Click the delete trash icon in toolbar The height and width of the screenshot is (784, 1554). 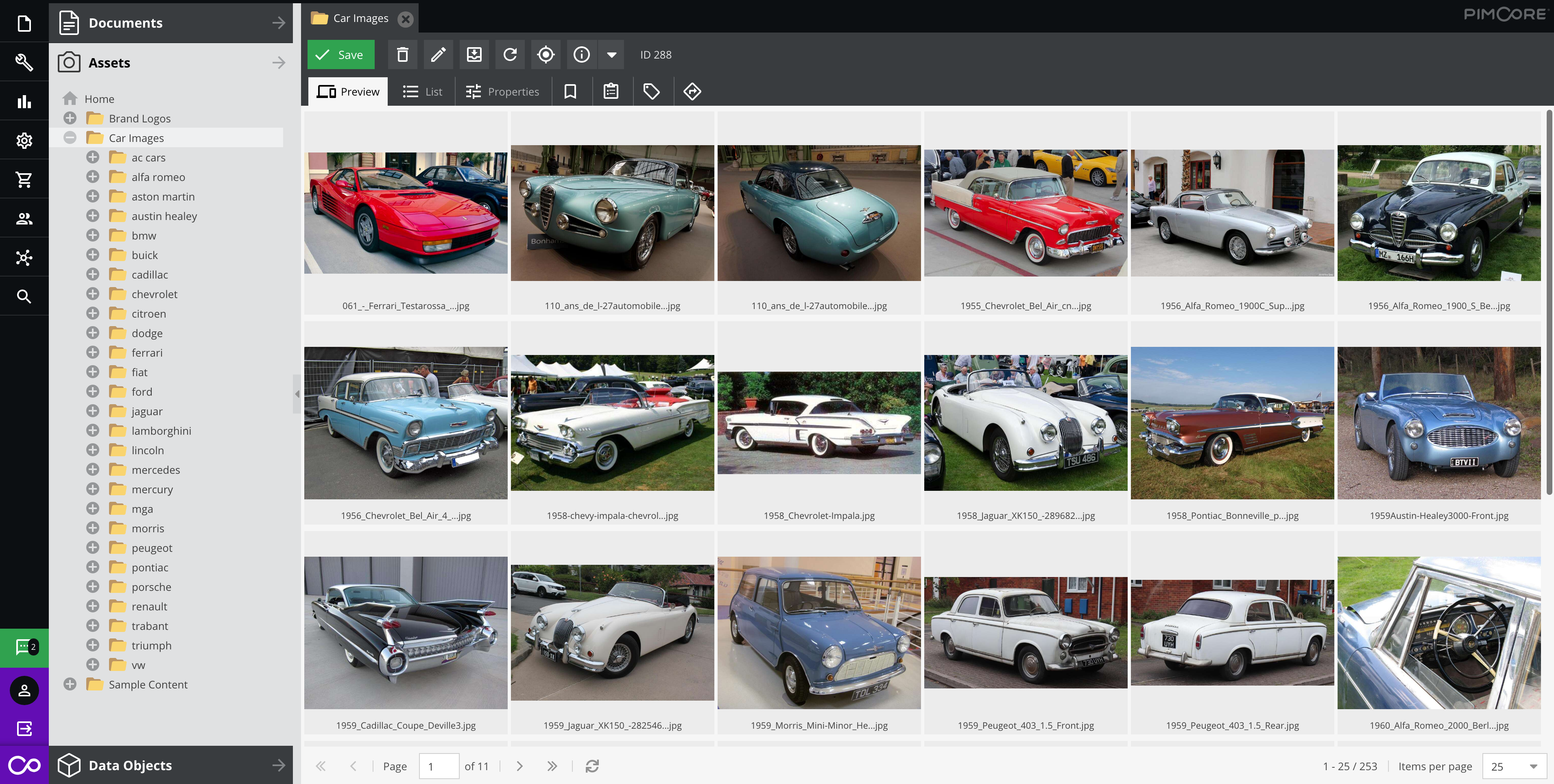coord(402,55)
